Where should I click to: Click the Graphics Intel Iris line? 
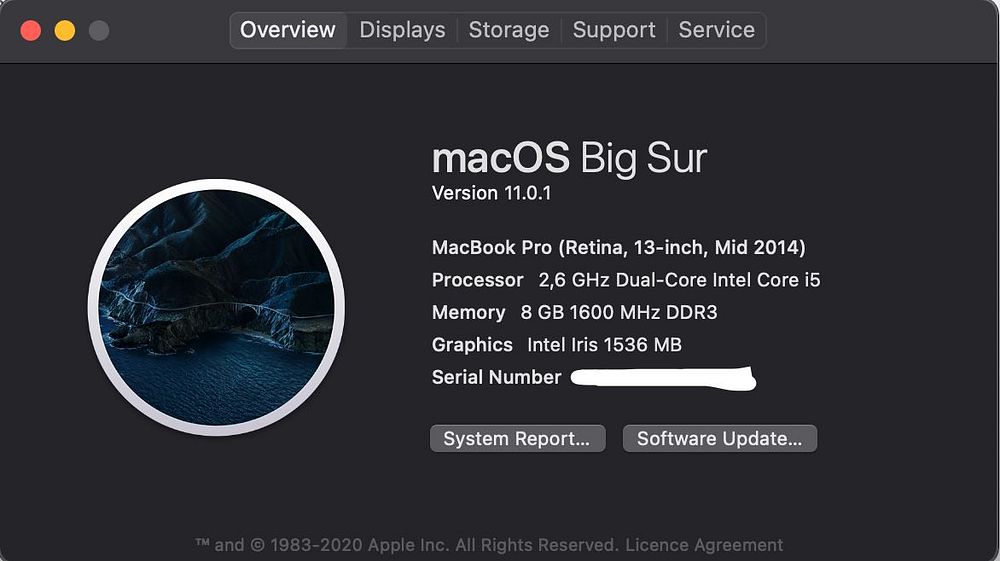(557, 345)
